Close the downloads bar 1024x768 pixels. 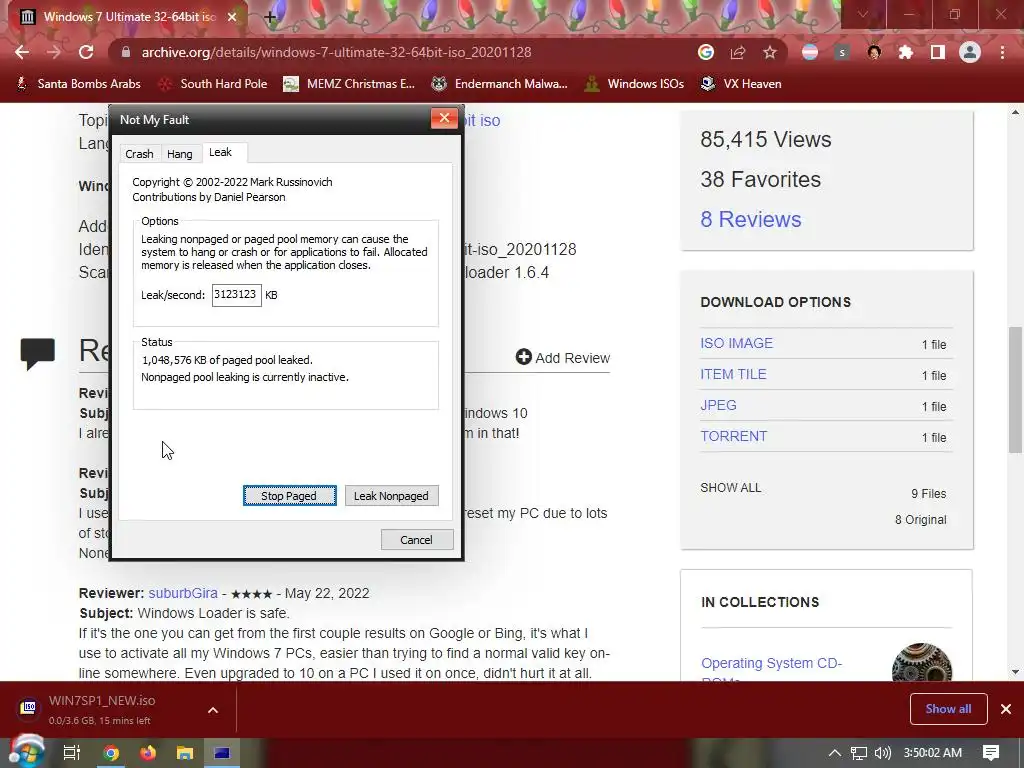(1006, 709)
